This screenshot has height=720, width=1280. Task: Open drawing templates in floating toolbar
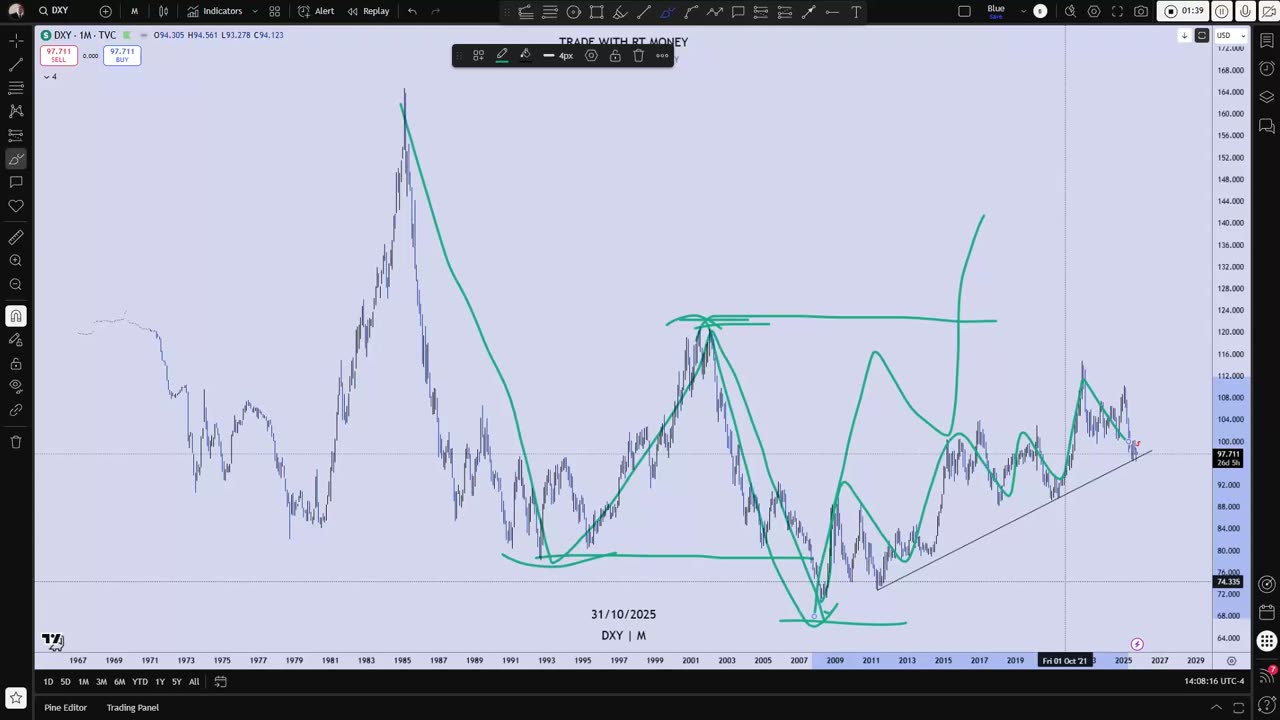[x=479, y=56]
